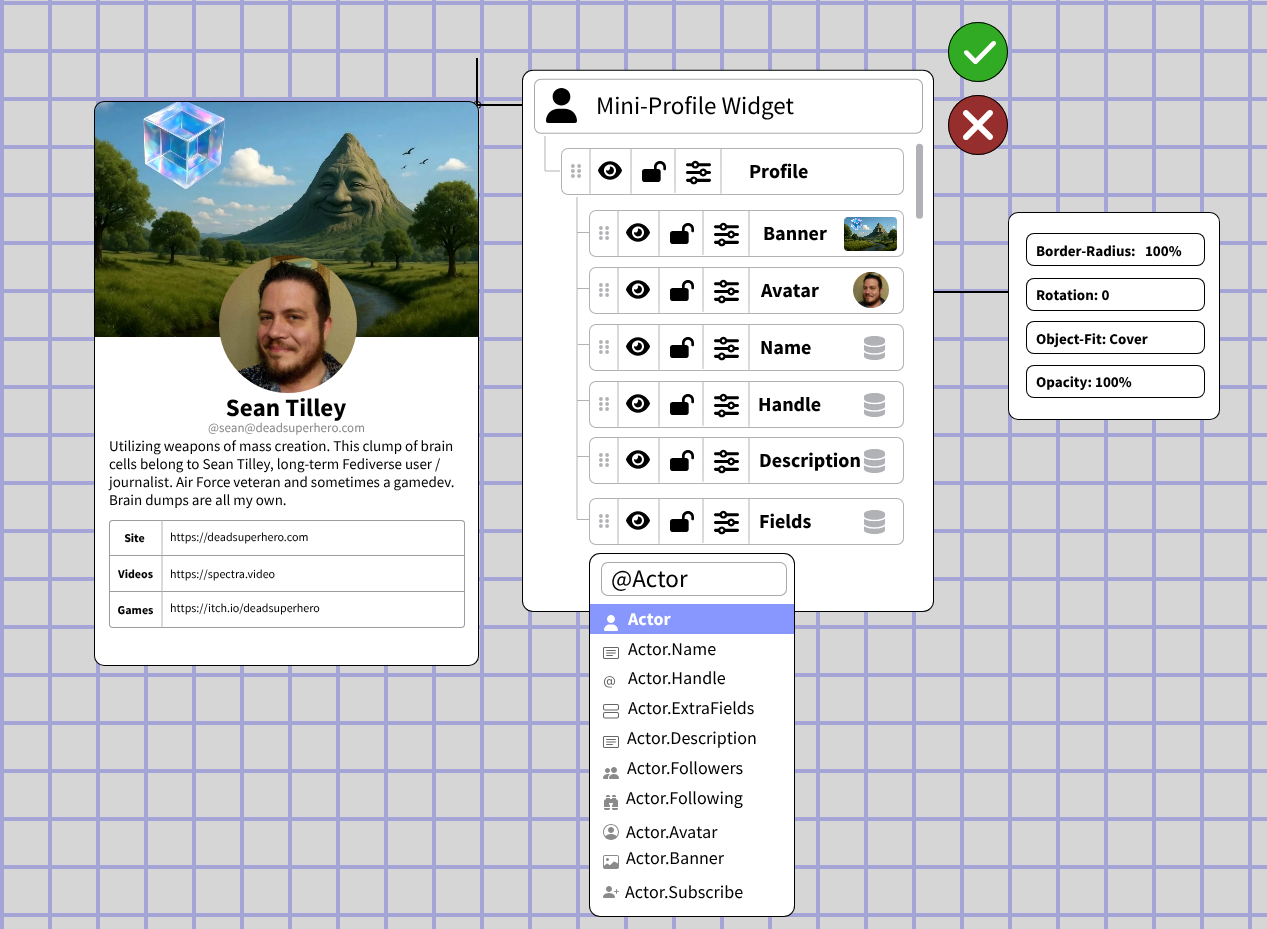Click the Border-Radius: 100% property
The width and height of the screenshot is (1267, 929).
[1114, 251]
